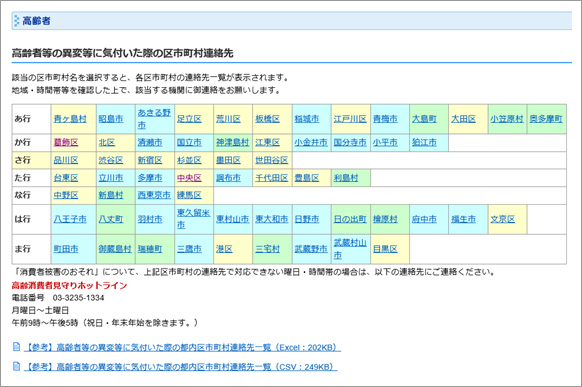The height and width of the screenshot is (387, 582).
Task: Click the document icon beside the Excel reference link
Action: 16,347
